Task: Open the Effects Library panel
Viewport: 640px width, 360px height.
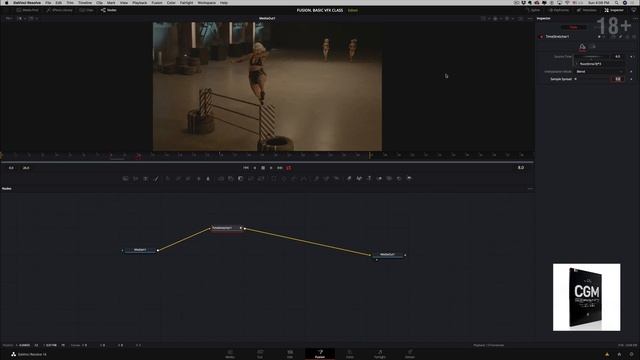Action: pyautogui.click(x=59, y=10)
